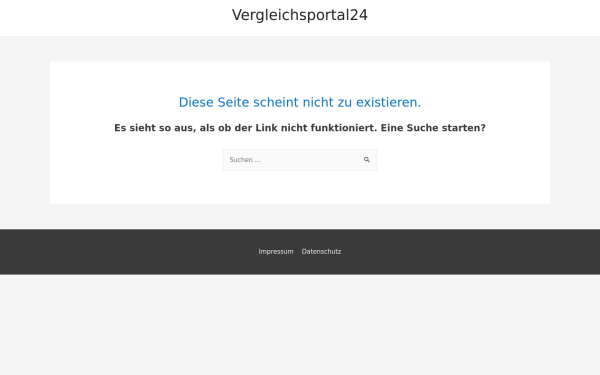Submit search with the magnifying glass icon
This screenshot has width=600, height=375.
(367, 160)
